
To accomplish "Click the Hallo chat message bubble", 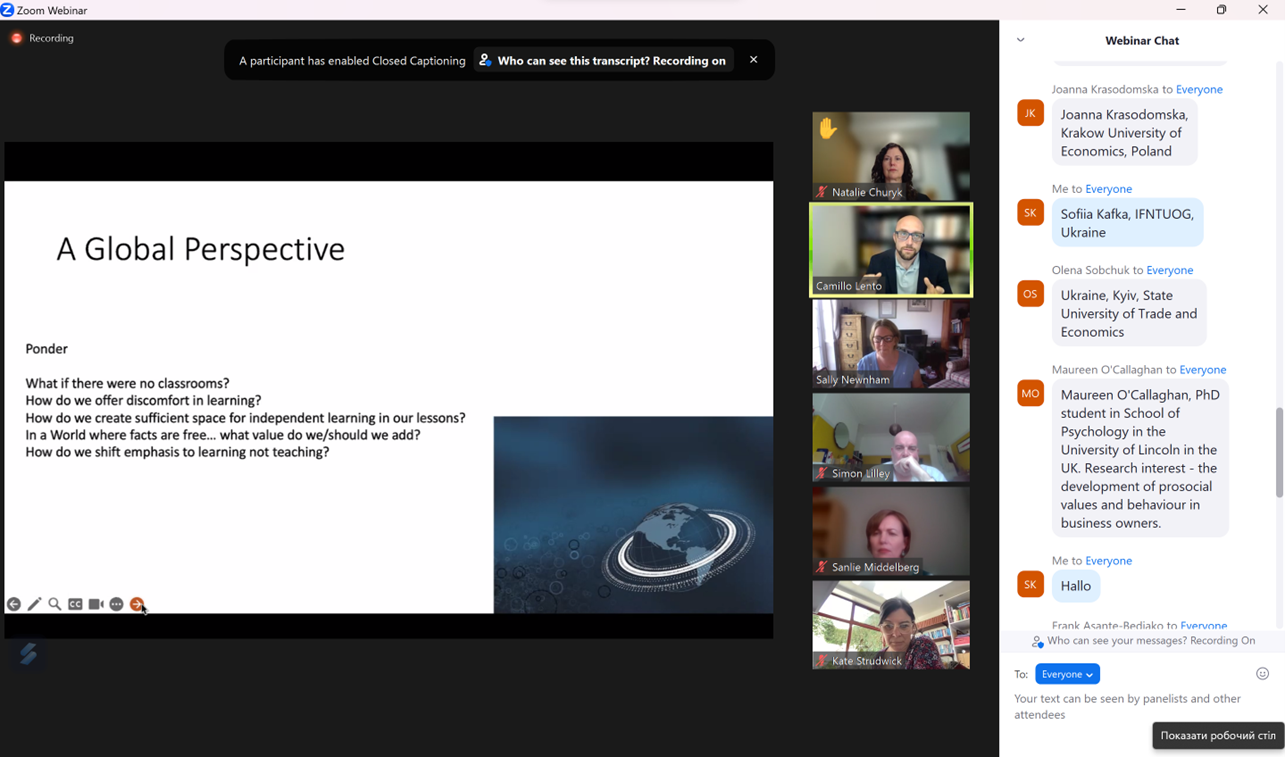I will (x=1076, y=586).
